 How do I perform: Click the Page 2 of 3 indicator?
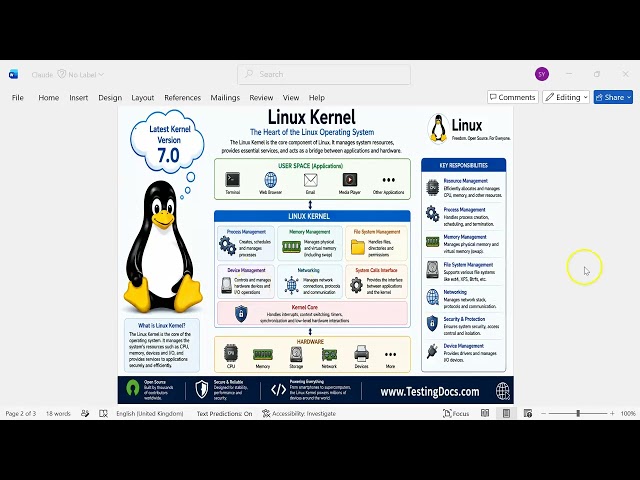point(21,413)
